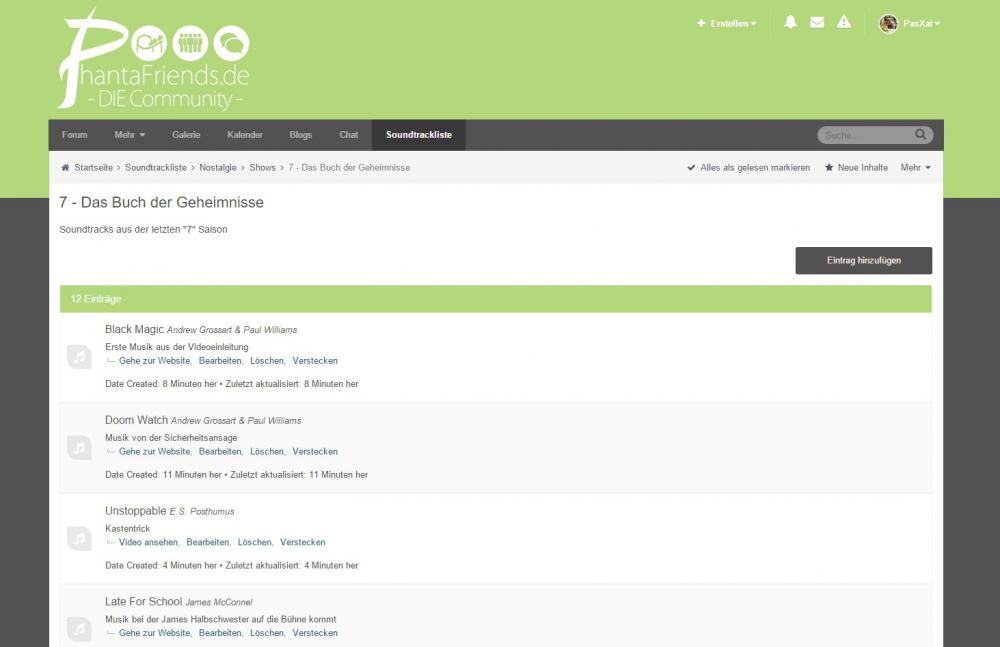Click Bearbeiten for Doom Watch
Screen dimensions: 1000x647
pyautogui.click(x=220, y=452)
